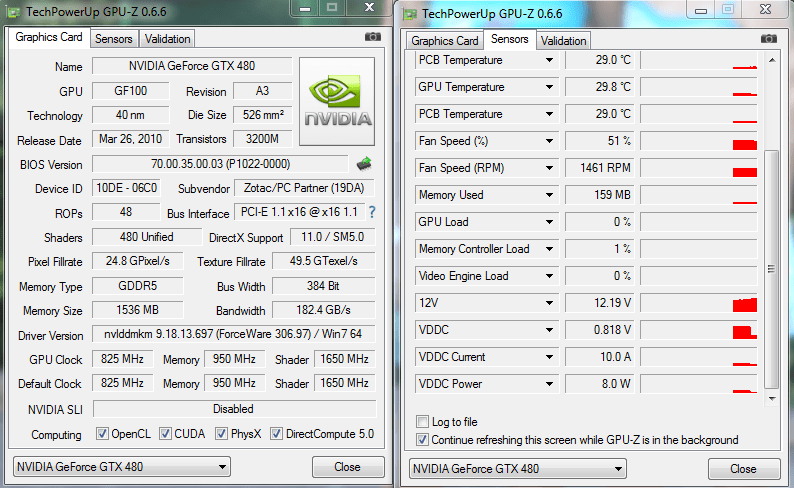Open the VDDC Power sensor dropdown
This screenshot has height=488, width=794.
(x=549, y=384)
